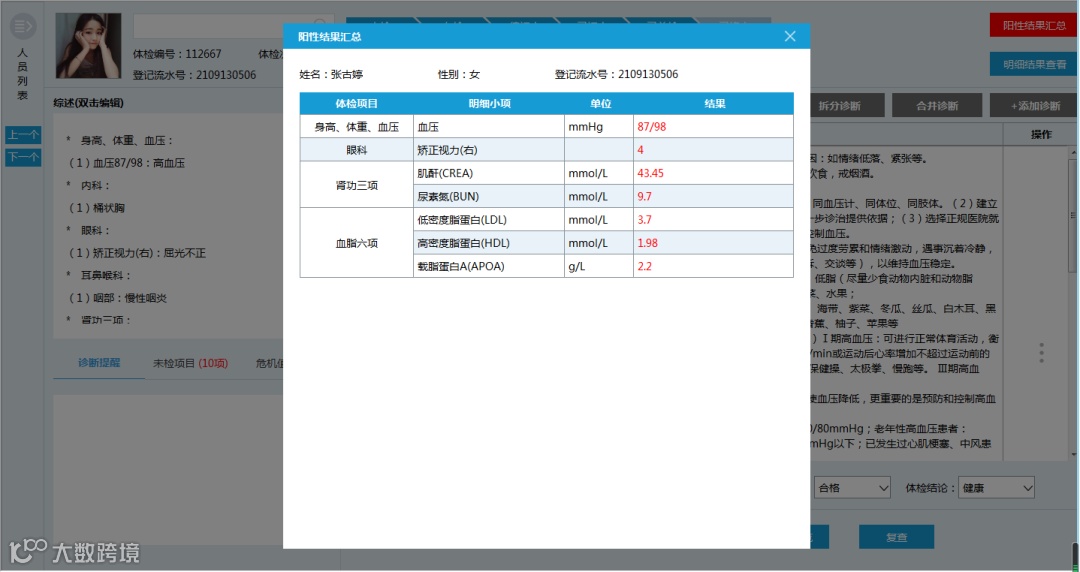Select the 43.45 result value
Viewport: 1080px width, 572px height.
[650, 174]
